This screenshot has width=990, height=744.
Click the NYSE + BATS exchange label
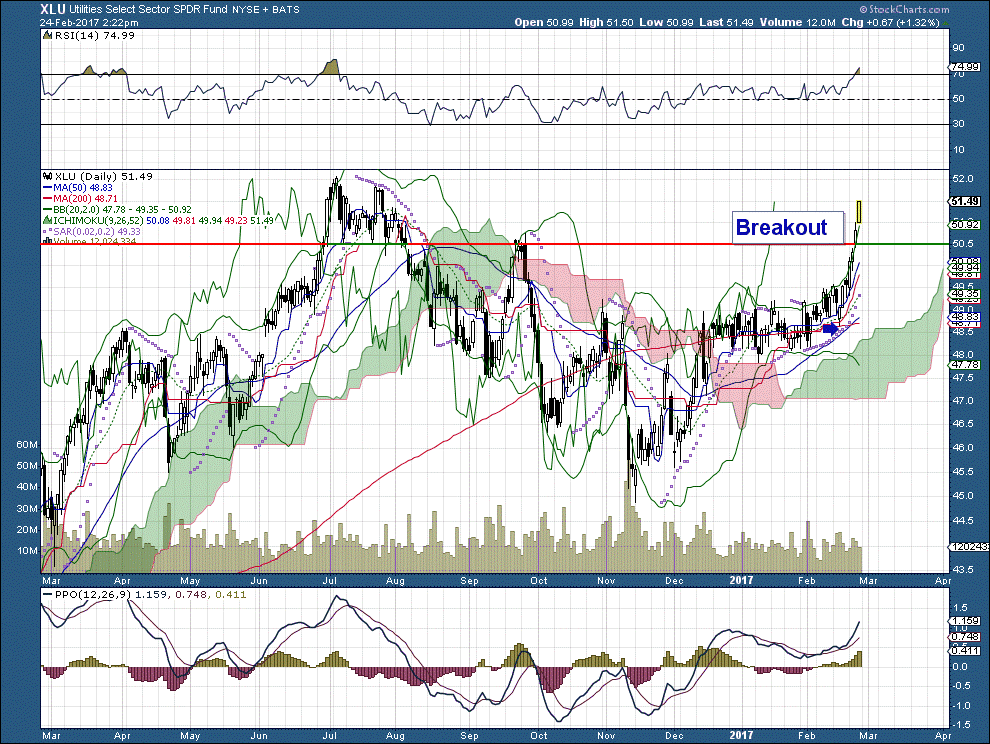[x=266, y=9]
